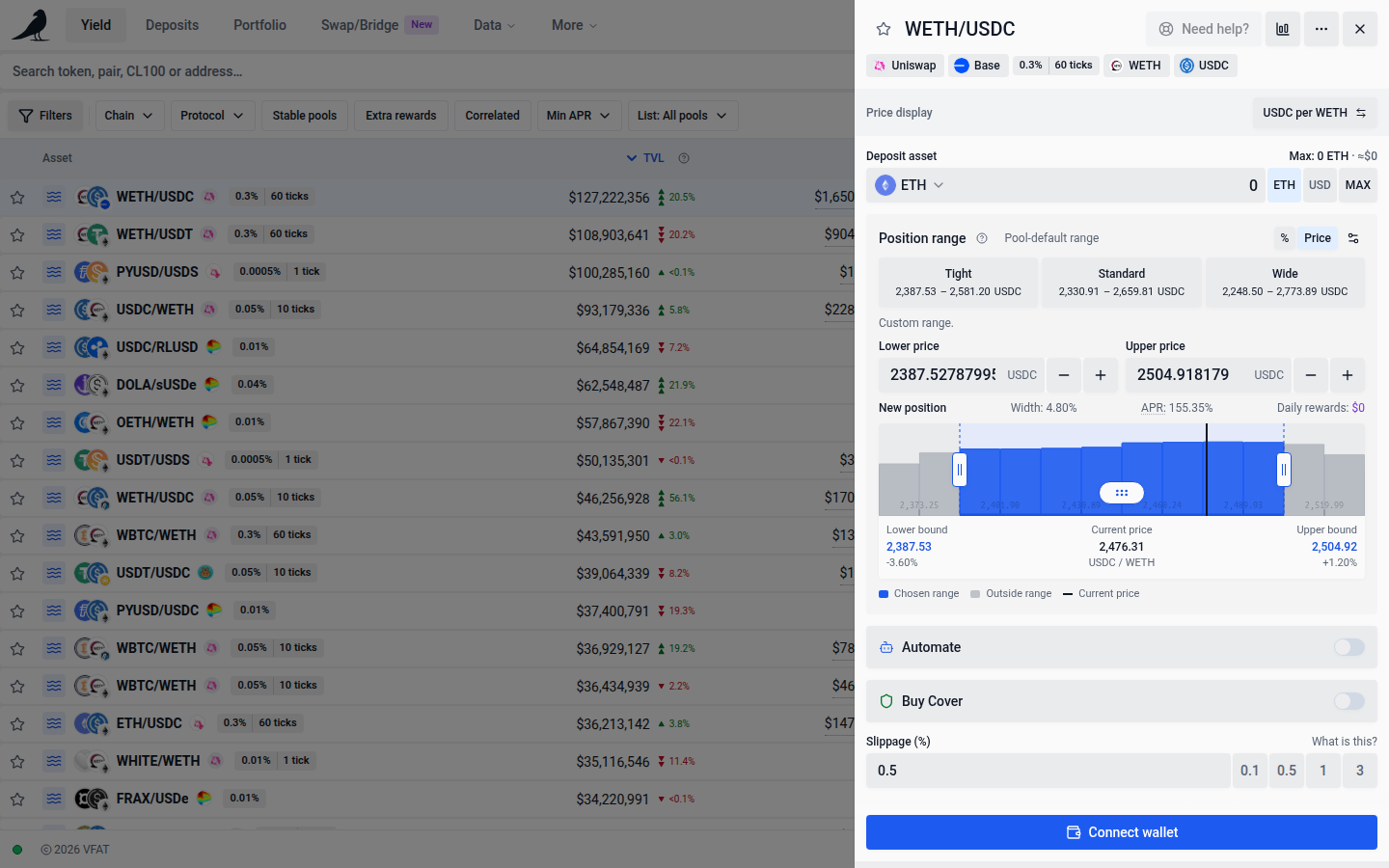Increase the lower price with plus
Viewport: 1389px width, 868px height.
[x=1101, y=375]
